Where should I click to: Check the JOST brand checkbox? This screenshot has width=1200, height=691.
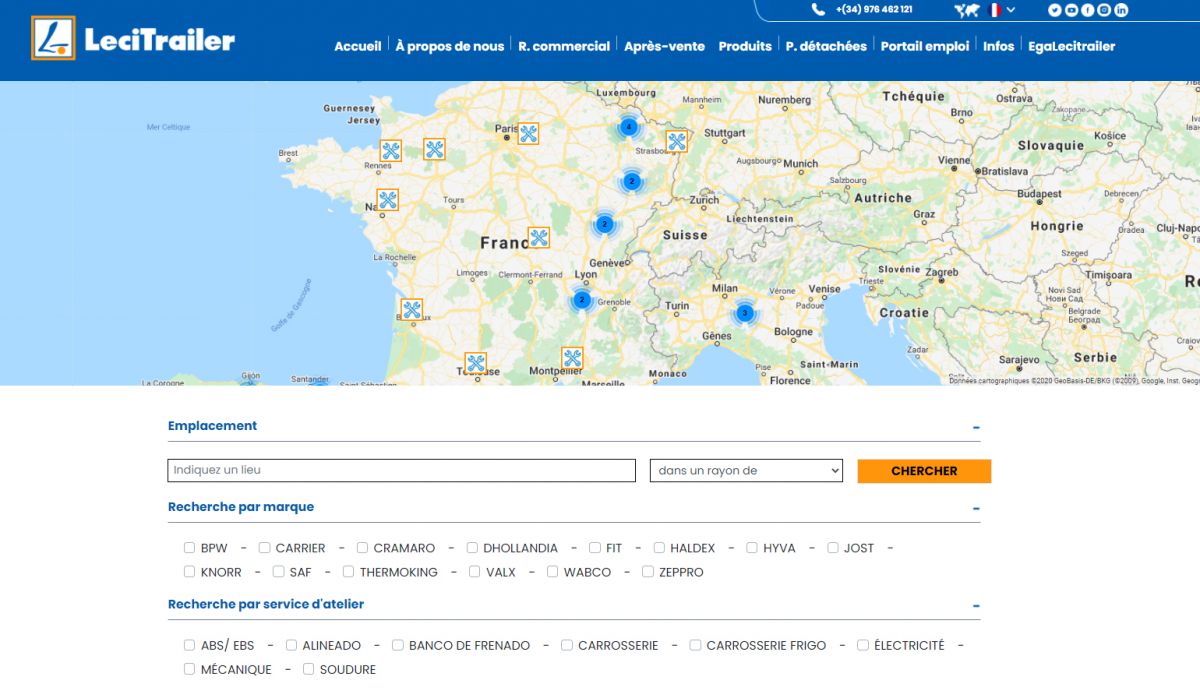pyautogui.click(x=832, y=548)
